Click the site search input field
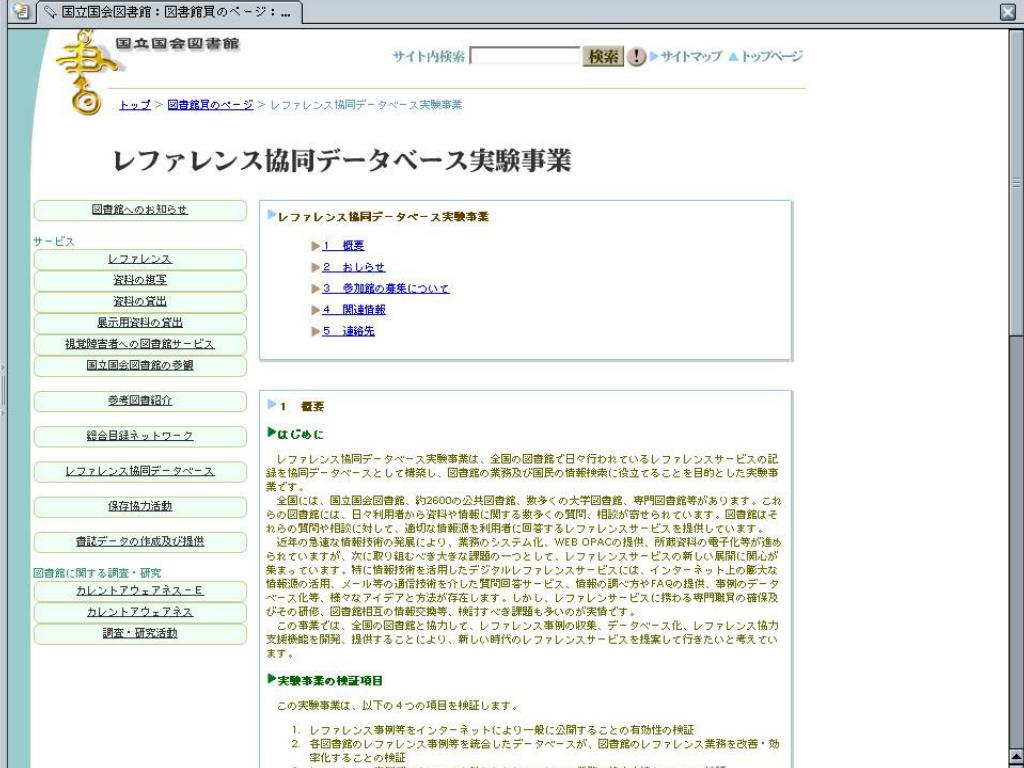Screen dimensions: 1024x768 (x=525, y=57)
